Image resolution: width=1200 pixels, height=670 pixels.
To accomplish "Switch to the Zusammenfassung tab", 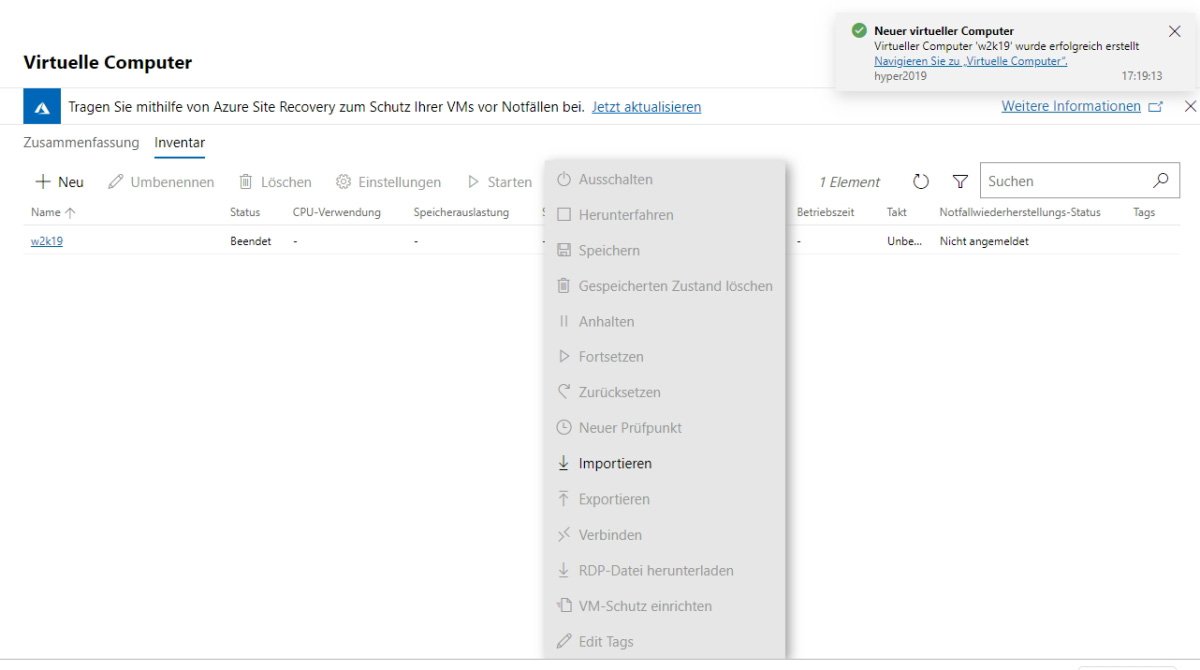I will pos(81,143).
